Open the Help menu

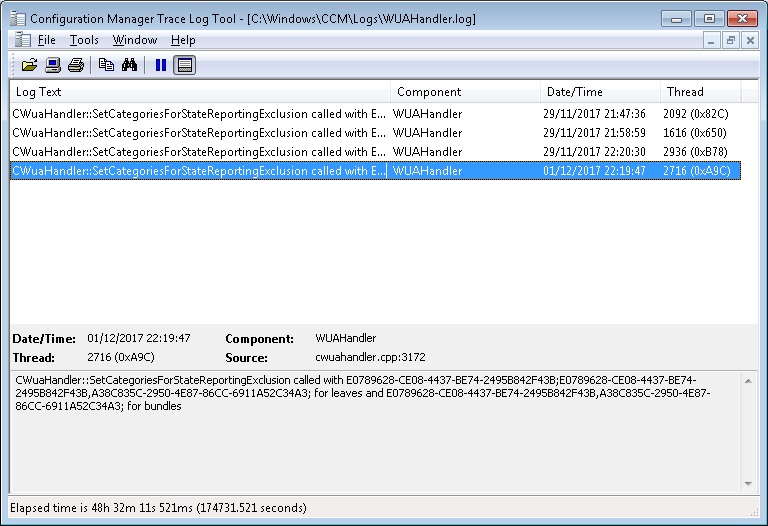tap(183, 40)
